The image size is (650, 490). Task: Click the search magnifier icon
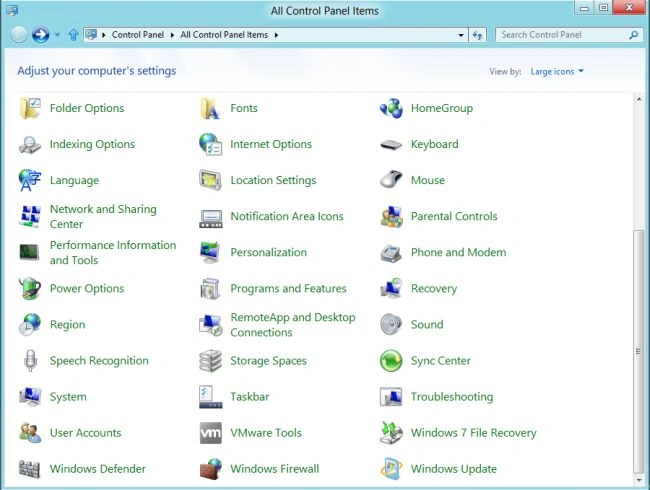pyautogui.click(x=633, y=35)
